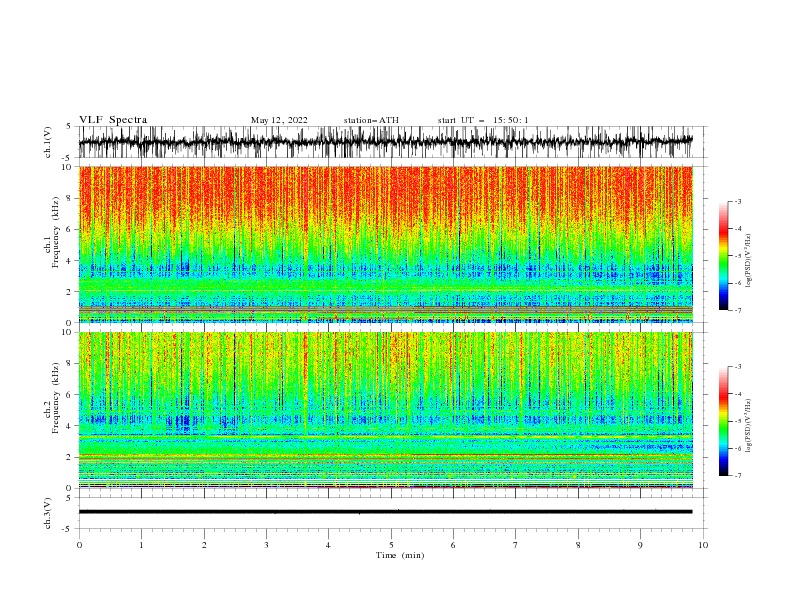Click the ch.1 spectrogram color bar
This screenshot has width=792, height=612.
[x=723, y=256]
